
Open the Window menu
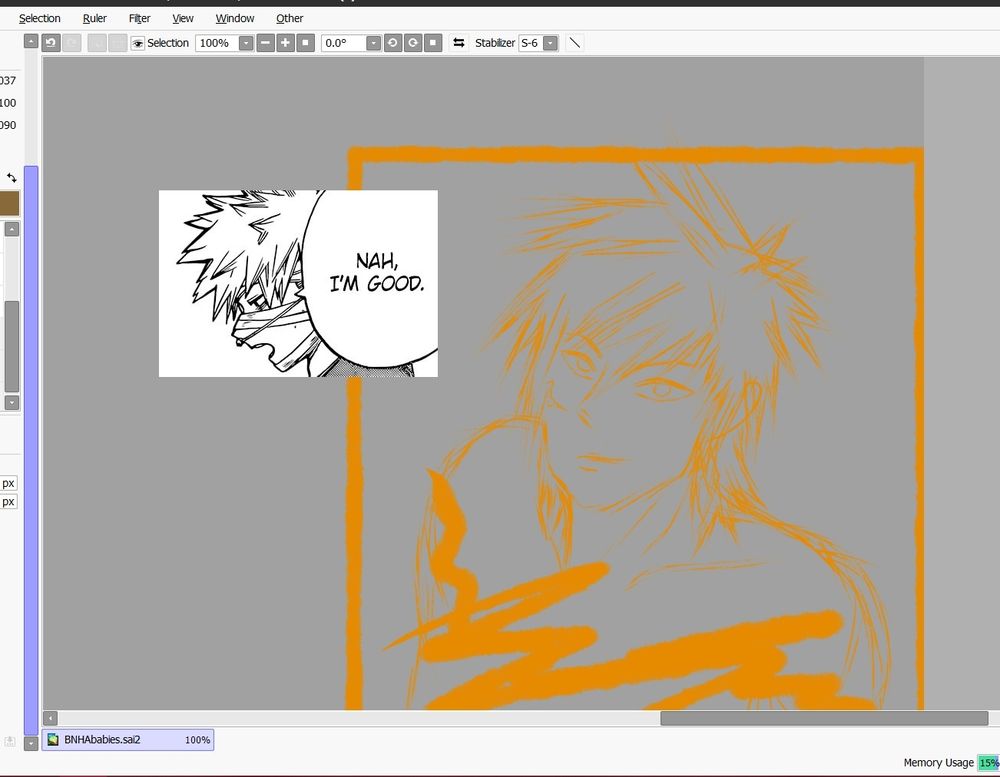coord(235,18)
